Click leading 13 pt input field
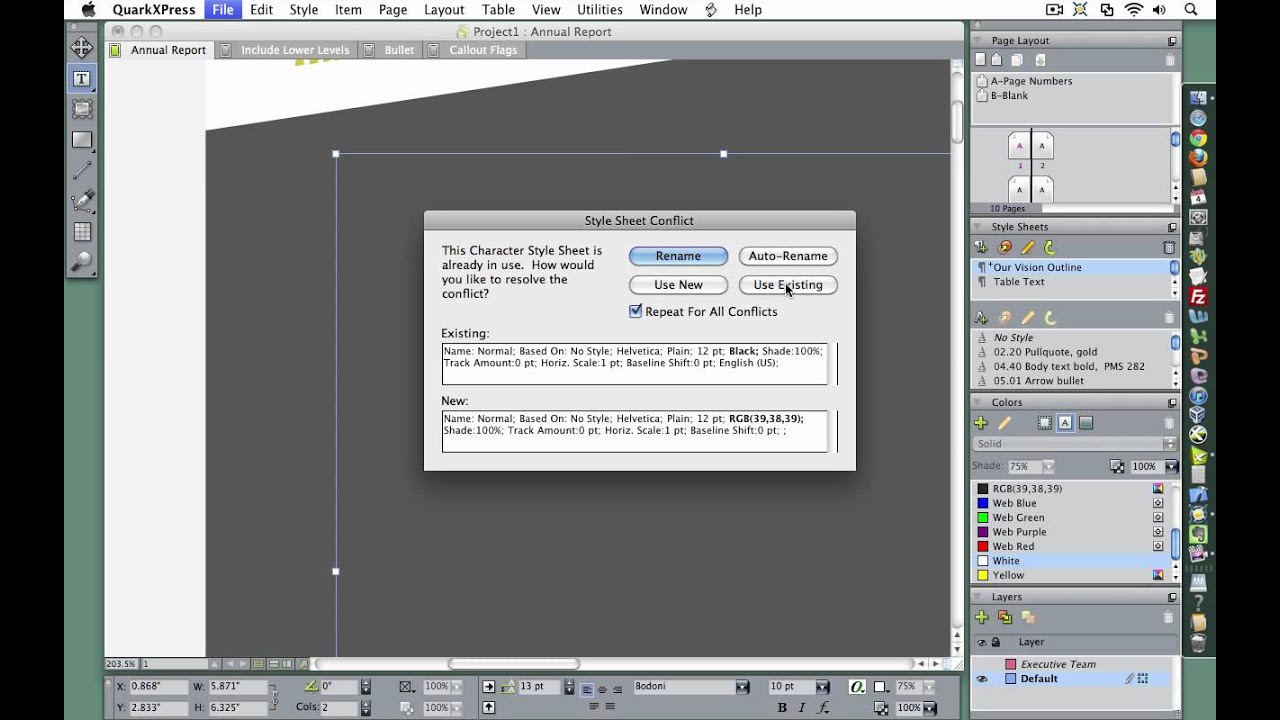Image resolution: width=1280 pixels, height=720 pixels. pyautogui.click(x=539, y=686)
